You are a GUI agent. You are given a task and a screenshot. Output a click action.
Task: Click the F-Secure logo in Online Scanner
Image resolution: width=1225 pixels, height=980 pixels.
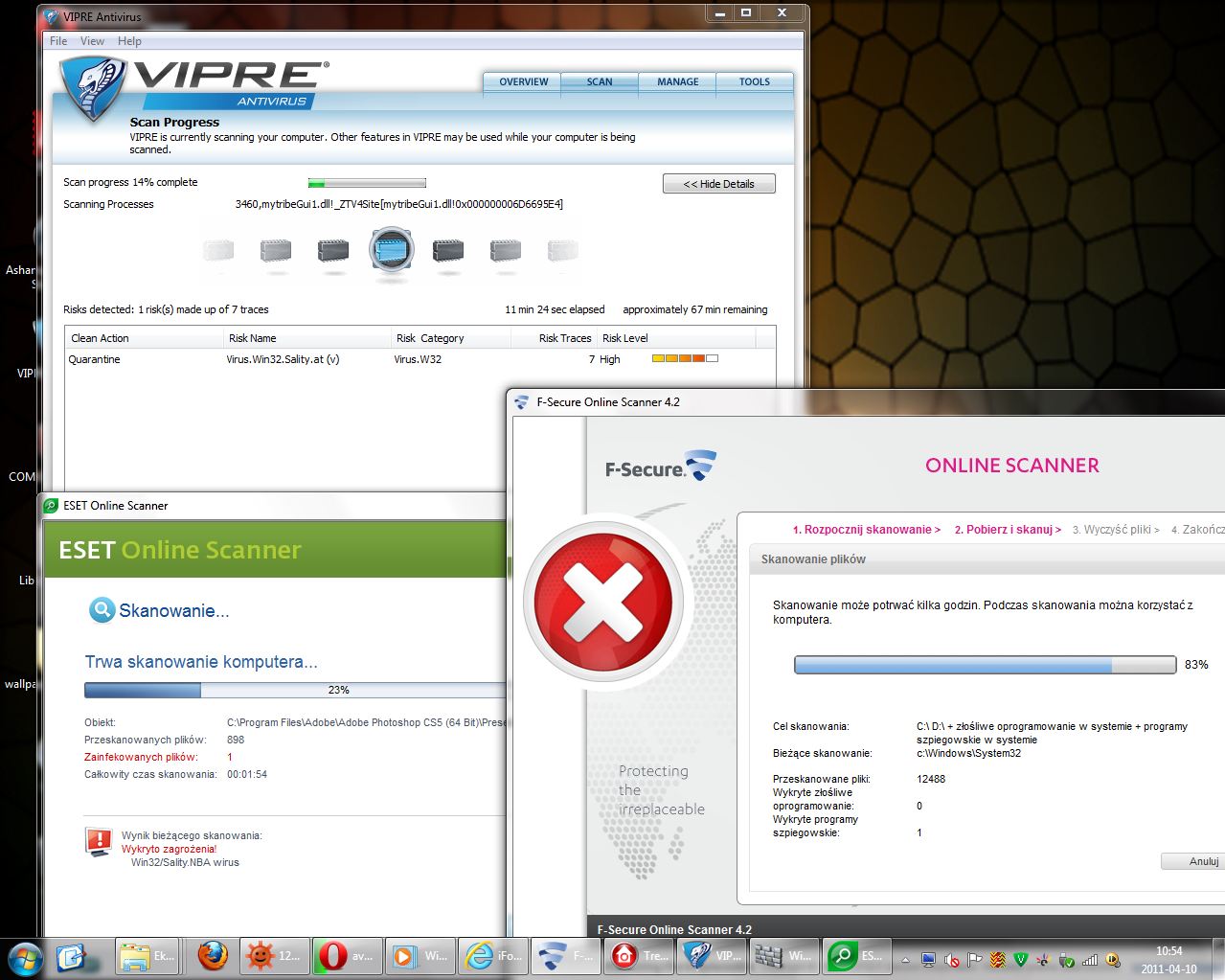click(x=661, y=467)
